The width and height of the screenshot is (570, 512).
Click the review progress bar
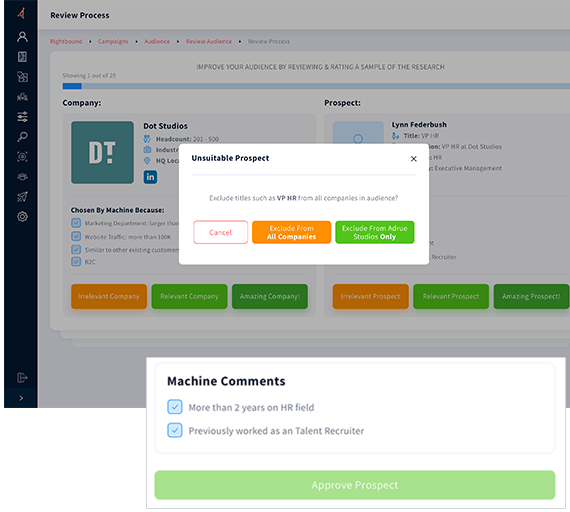pyautogui.click(x=316, y=86)
